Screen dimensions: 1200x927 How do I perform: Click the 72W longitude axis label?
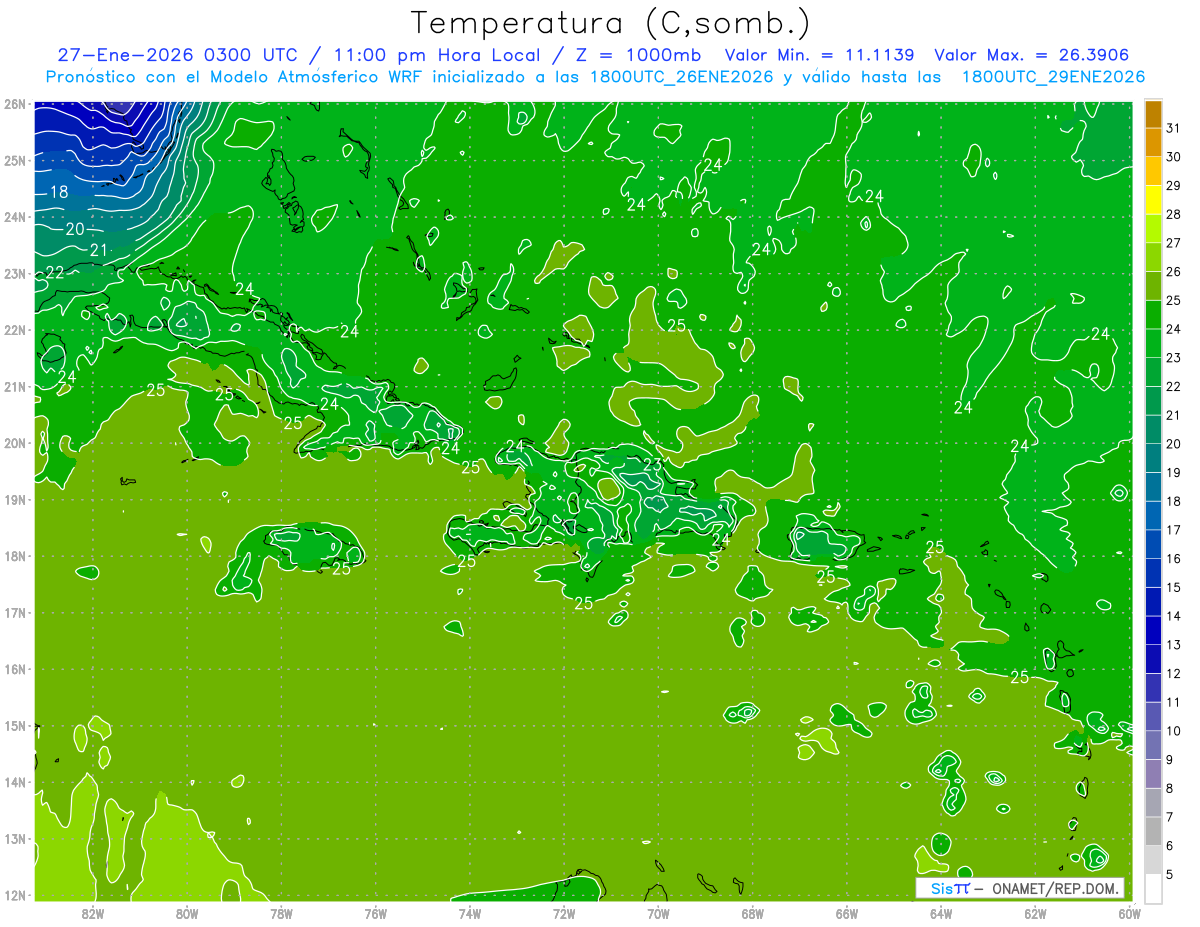pos(564,913)
